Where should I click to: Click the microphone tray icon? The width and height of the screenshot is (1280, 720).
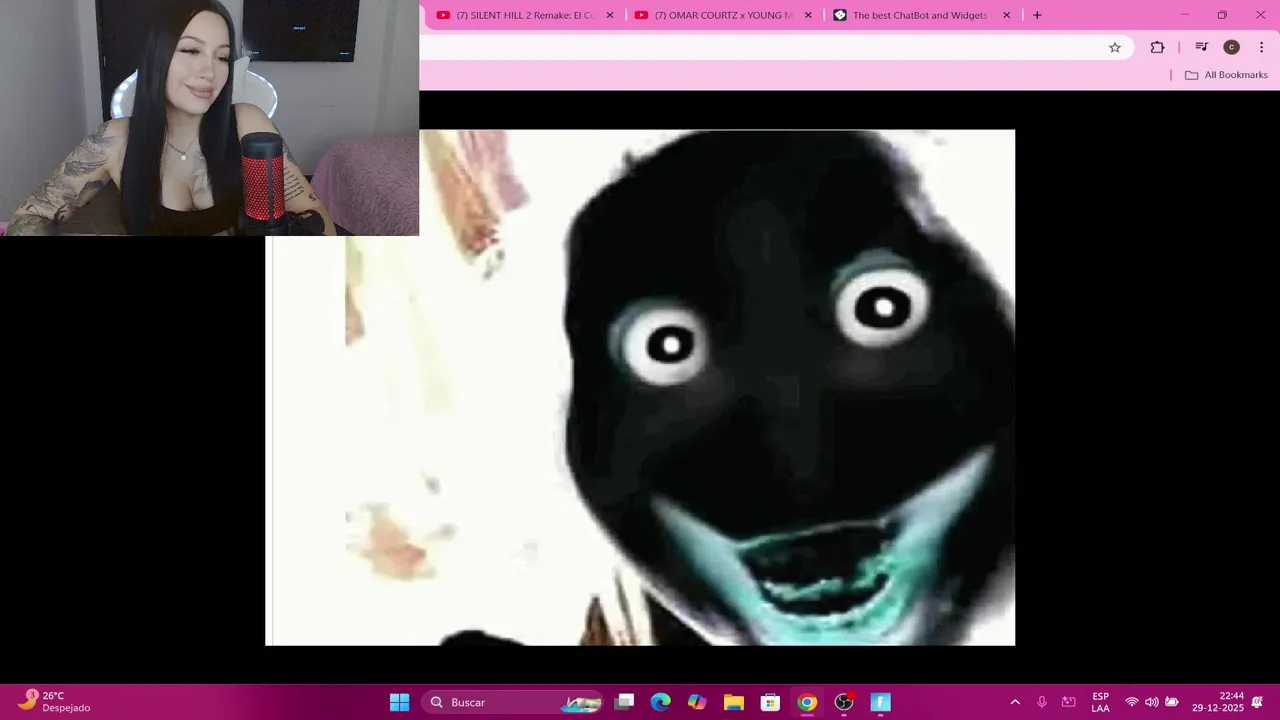1042,702
